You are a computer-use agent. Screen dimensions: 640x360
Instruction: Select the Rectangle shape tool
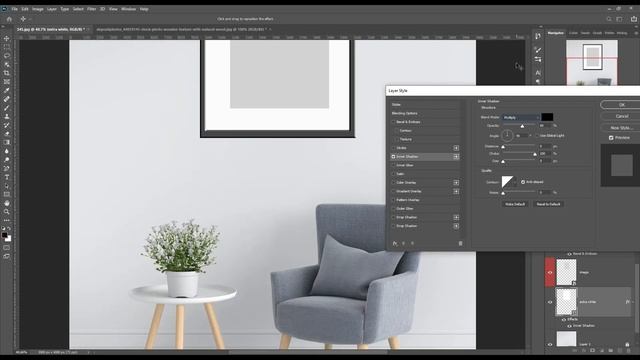7,194
